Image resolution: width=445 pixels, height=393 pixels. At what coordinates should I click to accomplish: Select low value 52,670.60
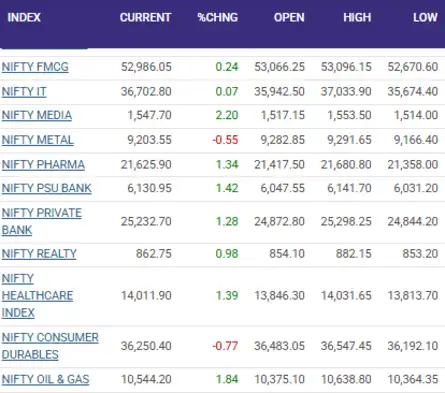(x=413, y=67)
